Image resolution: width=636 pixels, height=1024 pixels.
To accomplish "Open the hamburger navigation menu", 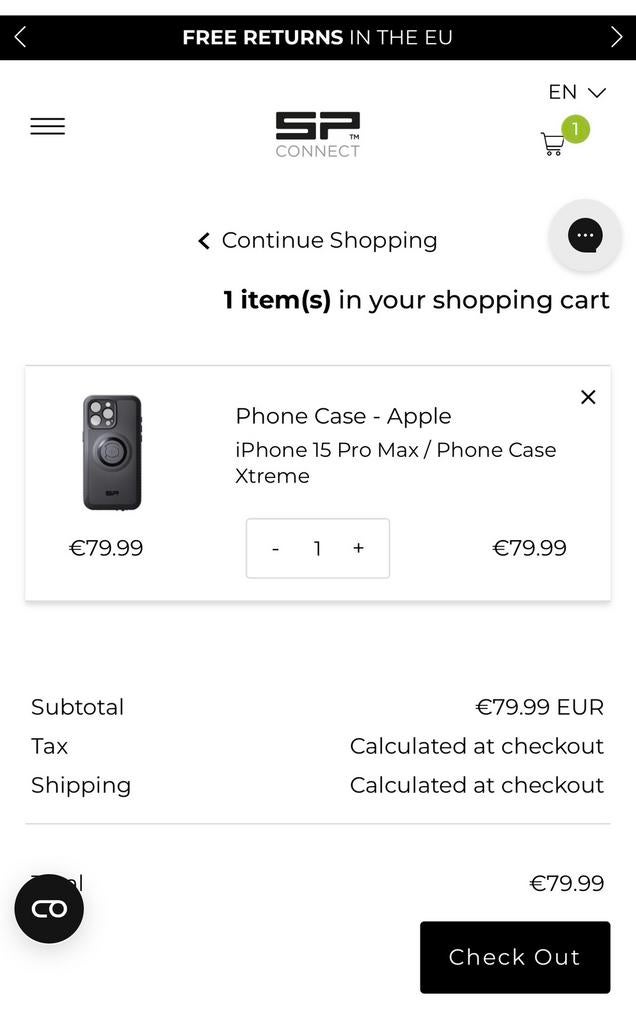I will (47, 125).
